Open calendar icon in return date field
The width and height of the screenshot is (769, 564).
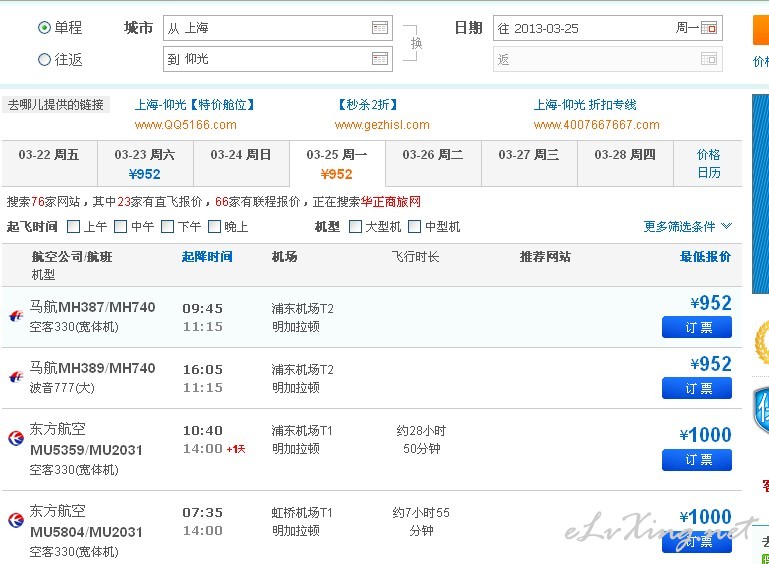709,59
